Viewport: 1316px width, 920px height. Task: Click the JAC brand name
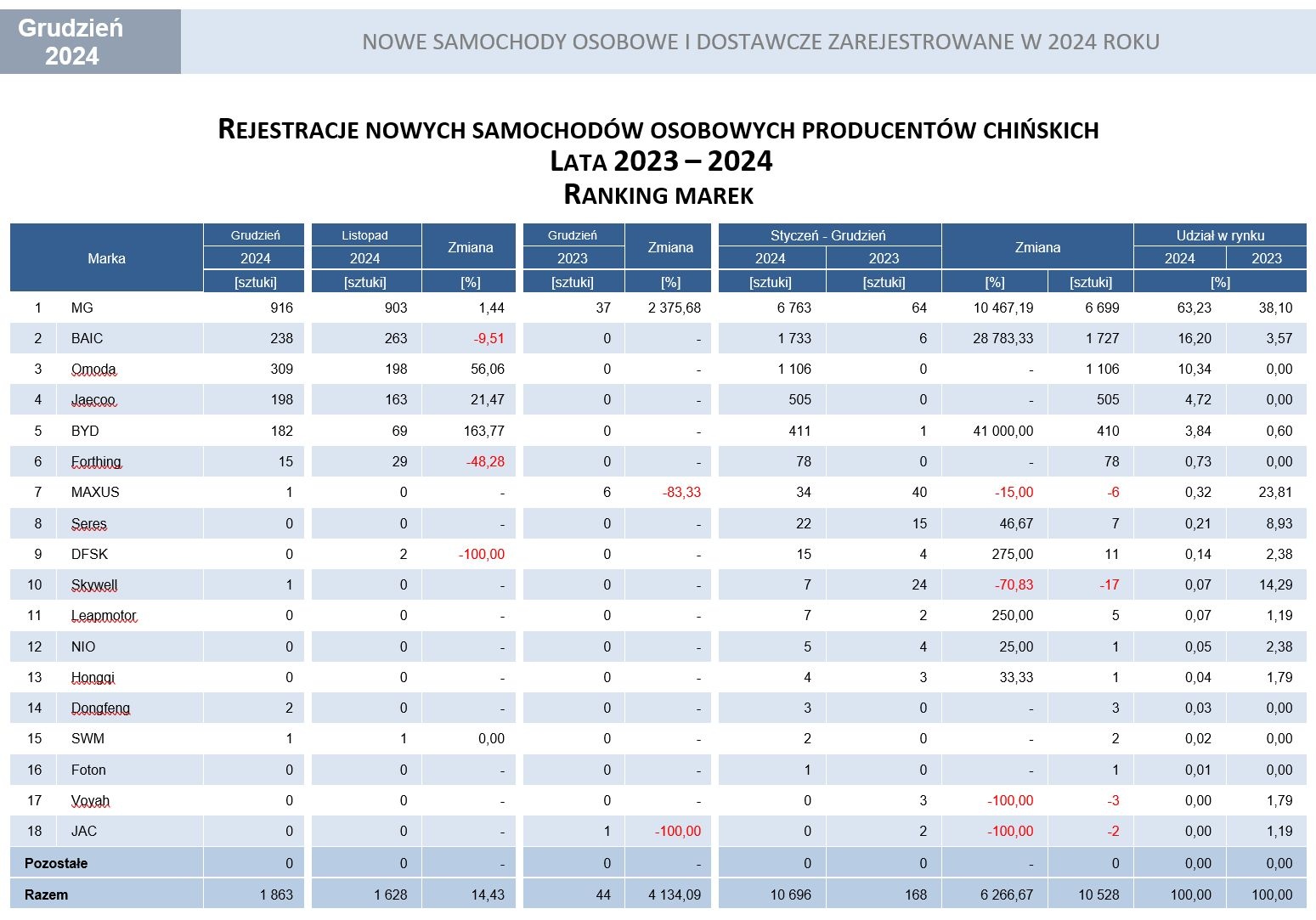[83, 831]
